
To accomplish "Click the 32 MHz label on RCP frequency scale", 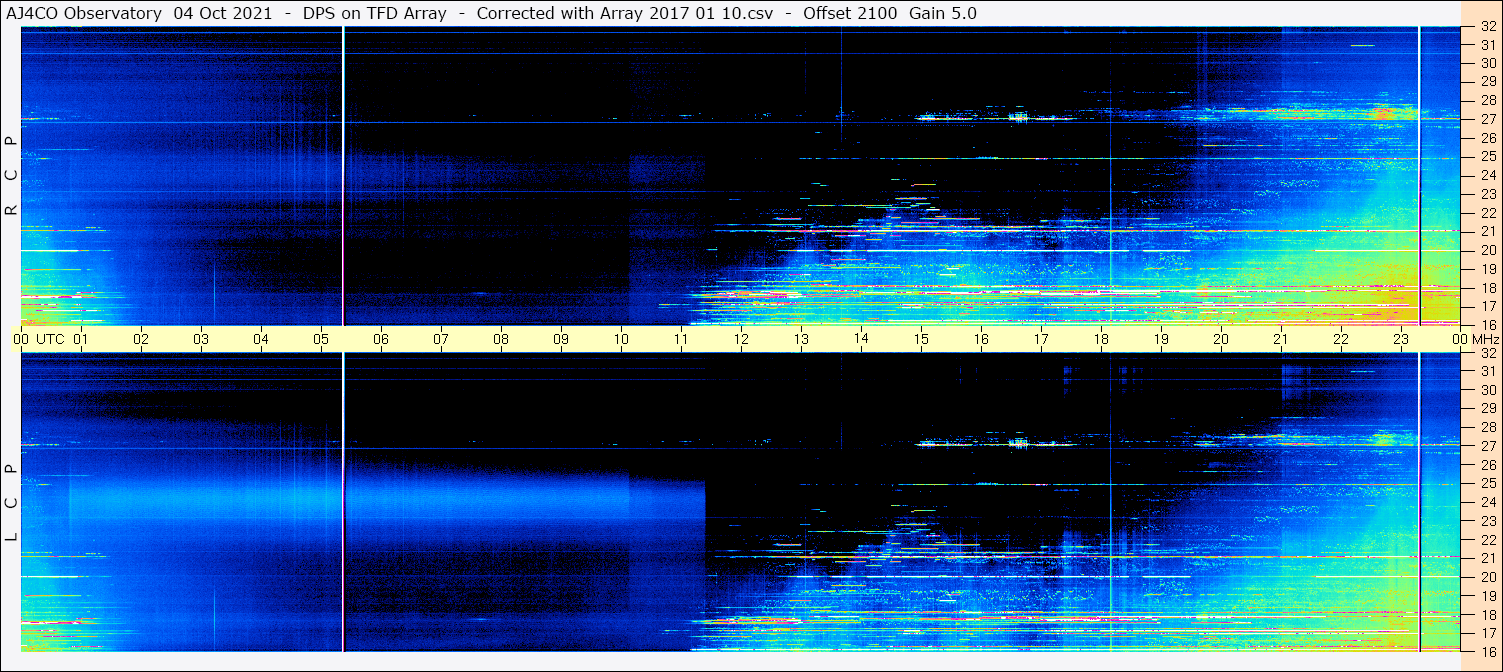I will click(x=1487, y=27).
